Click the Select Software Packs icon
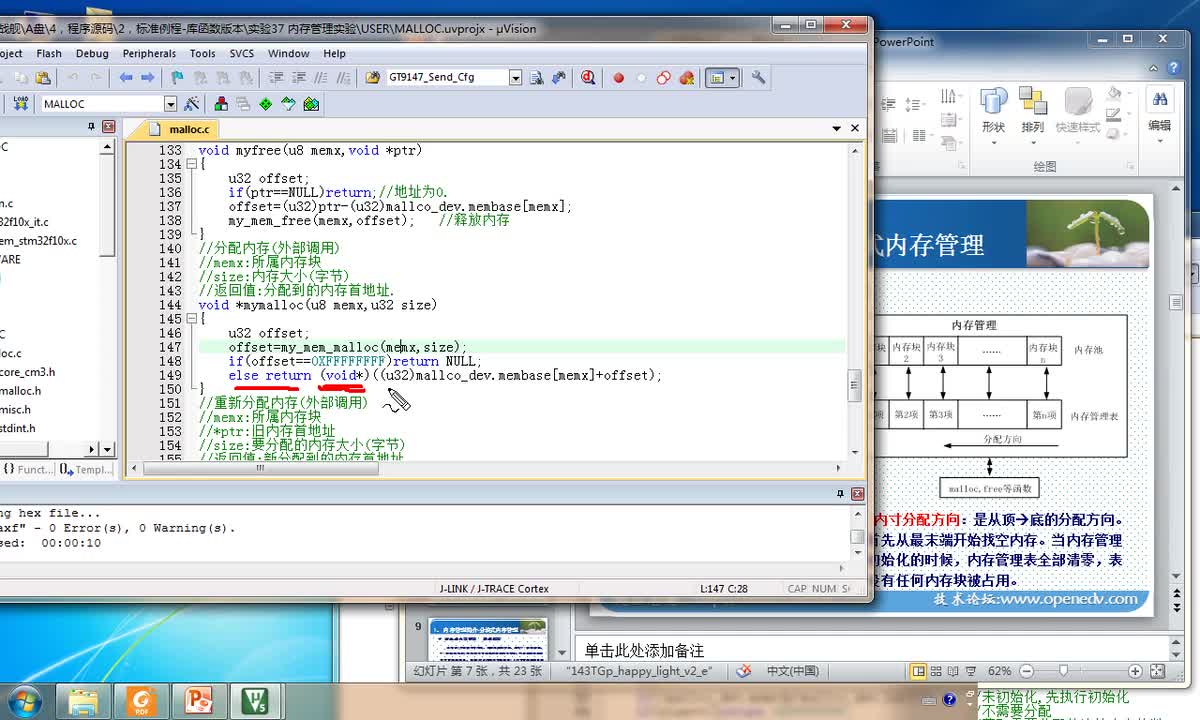This screenshot has height=720, width=1200. pyautogui.click(x=288, y=103)
